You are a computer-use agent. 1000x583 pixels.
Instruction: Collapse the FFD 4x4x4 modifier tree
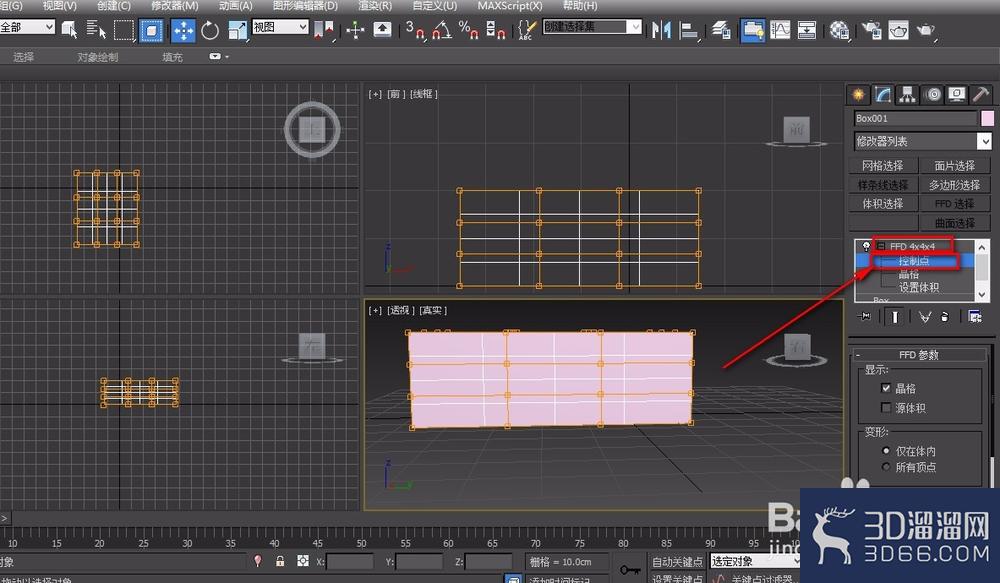click(x=881, y=246)
